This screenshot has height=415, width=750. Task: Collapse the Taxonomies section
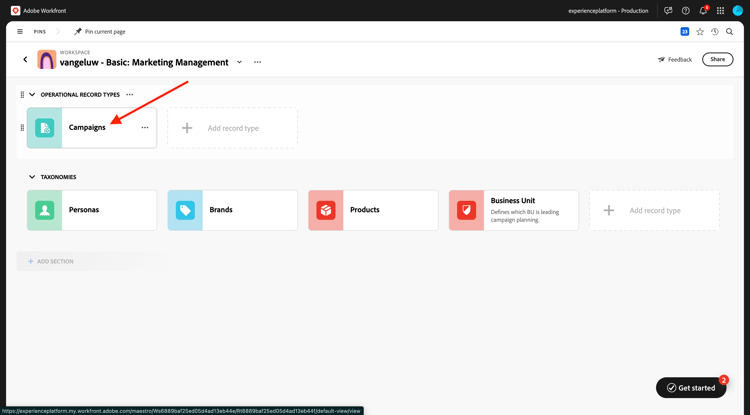pos(32,177)
